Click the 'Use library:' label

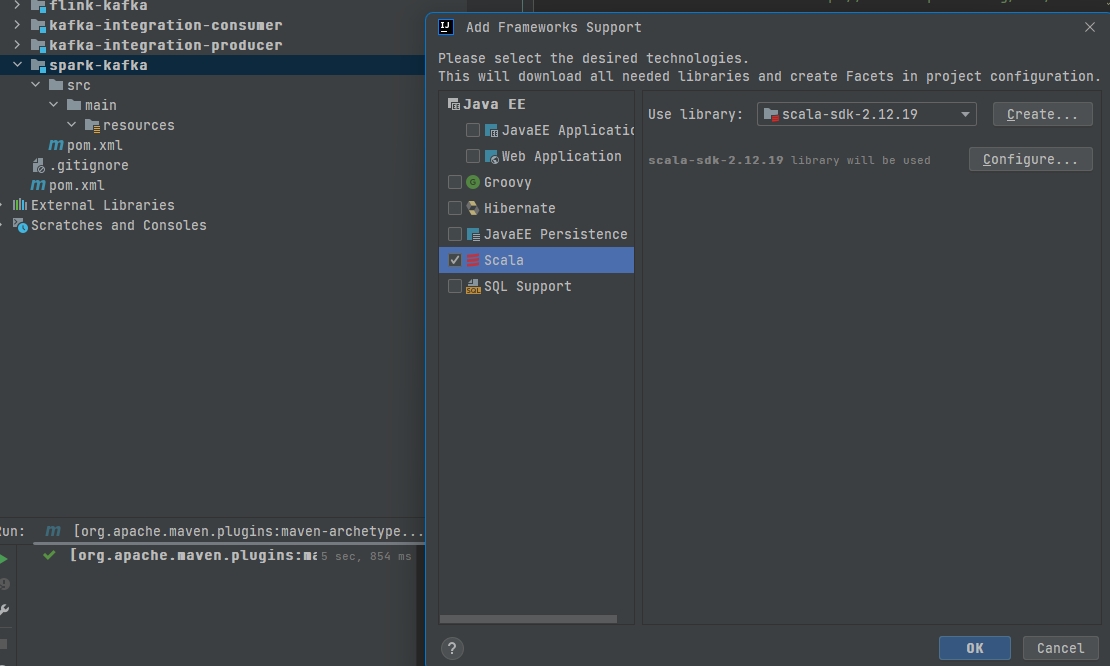[x=695, y=115]
